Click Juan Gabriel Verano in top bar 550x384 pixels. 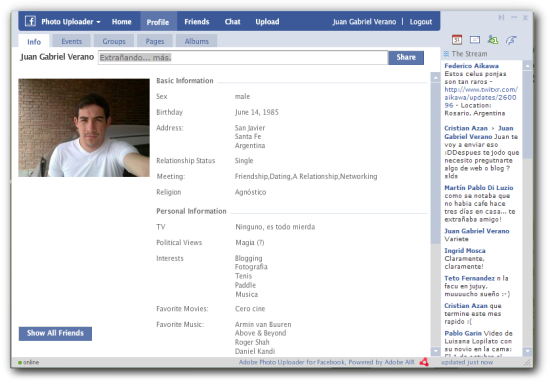point(364,22)
